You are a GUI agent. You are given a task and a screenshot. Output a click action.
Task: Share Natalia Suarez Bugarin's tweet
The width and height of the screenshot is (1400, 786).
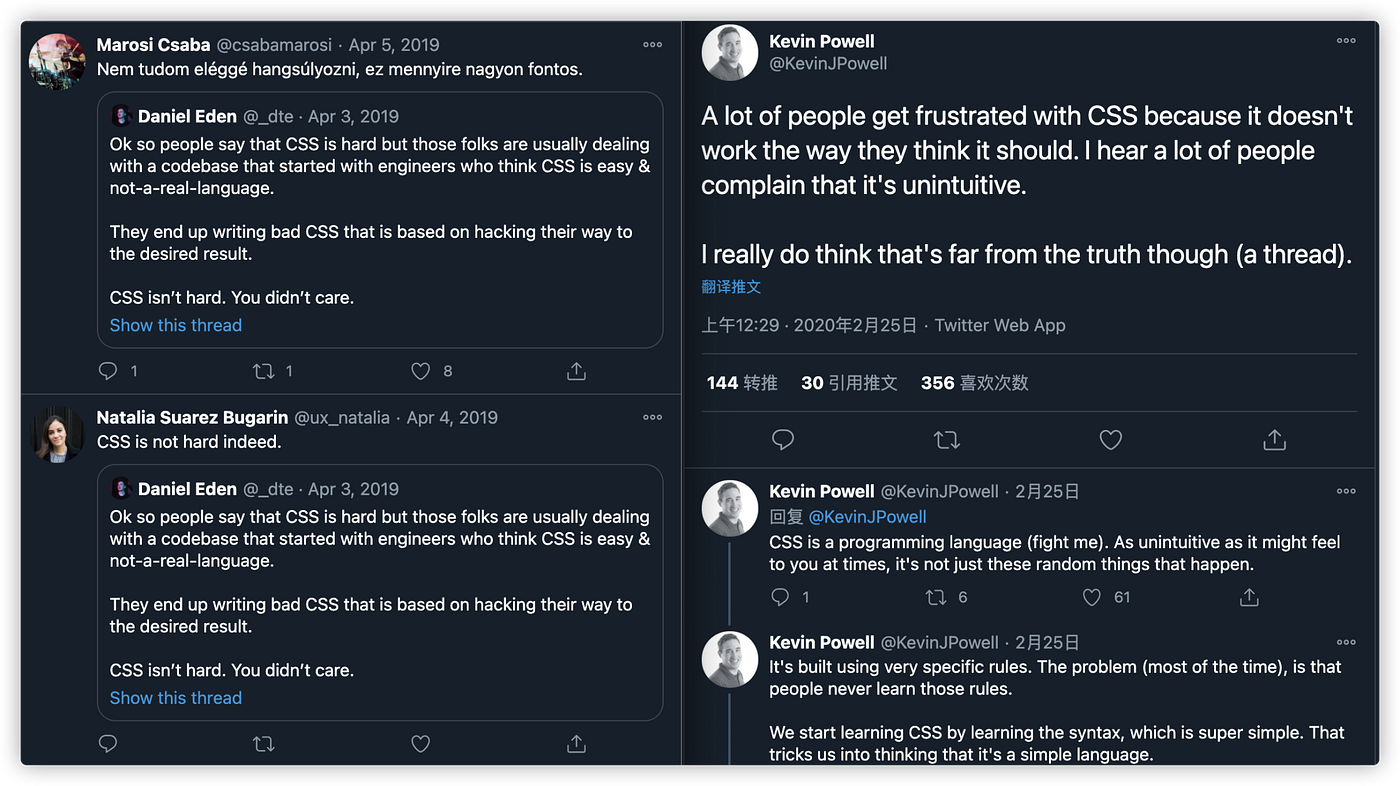[x=576, y=743]
